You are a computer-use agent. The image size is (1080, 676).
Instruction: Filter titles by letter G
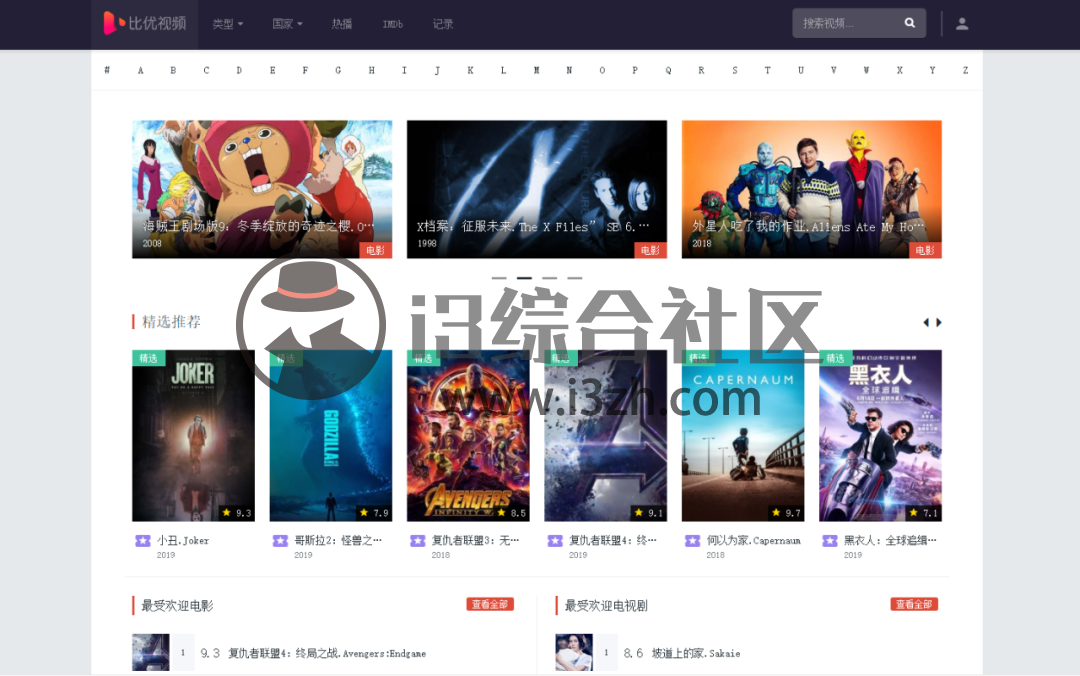pos(338,70)
